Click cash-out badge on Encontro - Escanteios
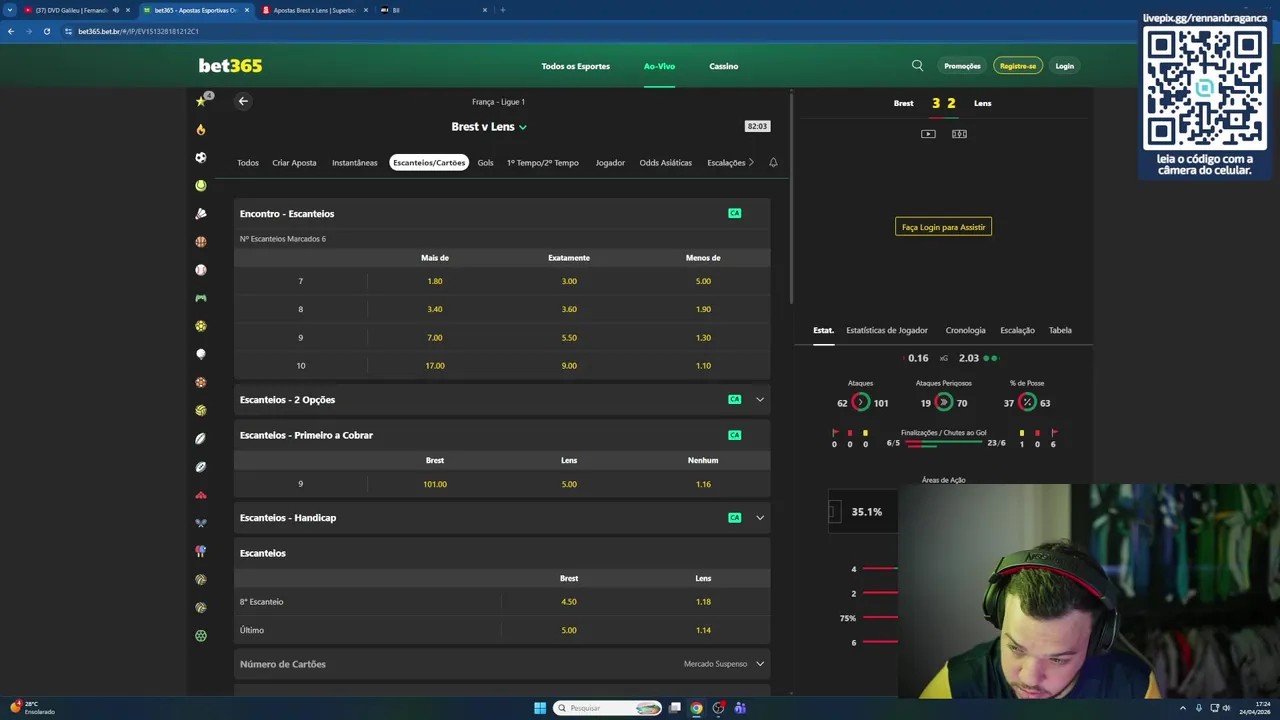The width and height of the screenshot is (1280, 720). pos(735,213)
